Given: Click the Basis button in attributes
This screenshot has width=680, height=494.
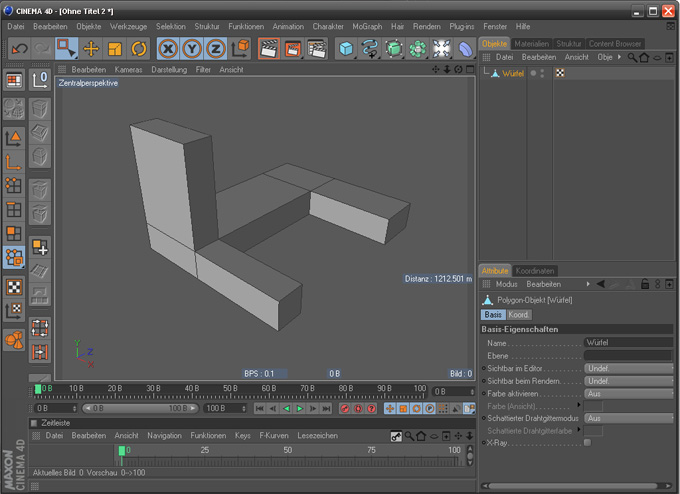Looking at the screenshot, I should (x=493, y=315).
